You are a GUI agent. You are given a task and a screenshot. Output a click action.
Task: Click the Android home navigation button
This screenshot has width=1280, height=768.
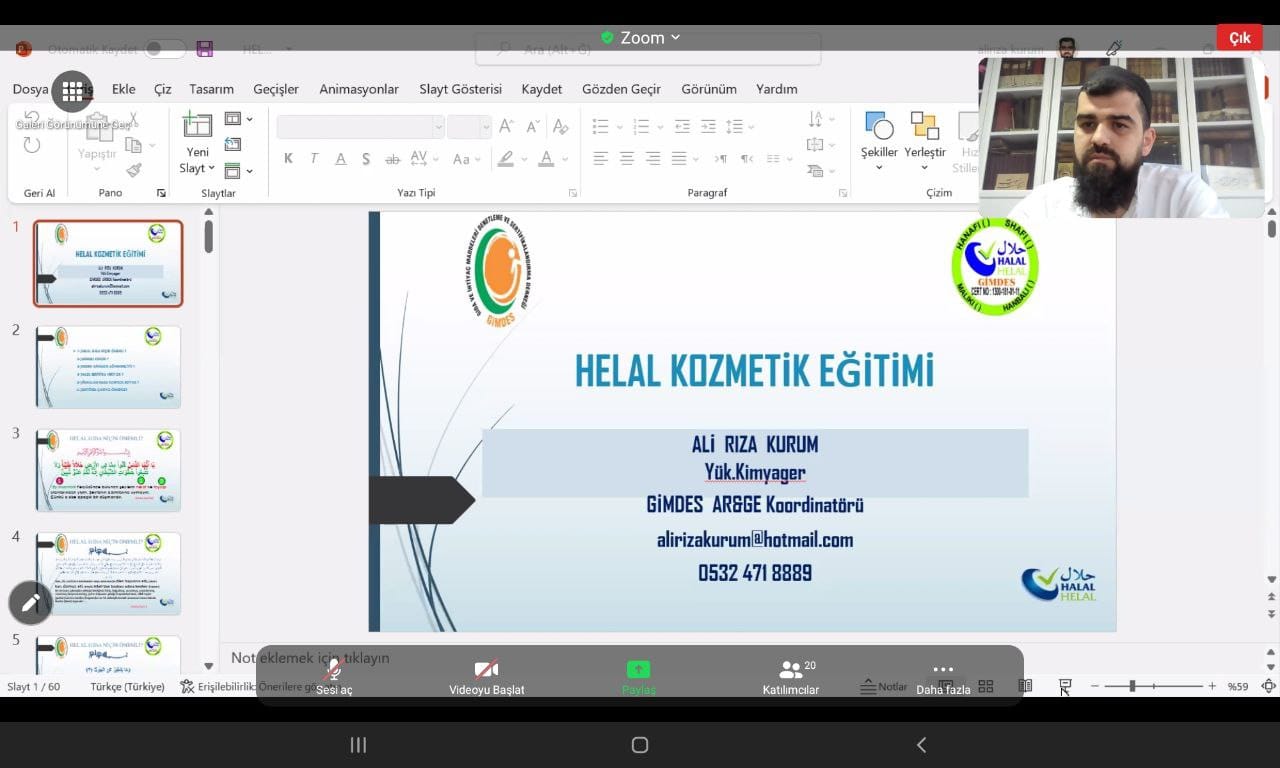pyautogui.click(x=640, y=745)
